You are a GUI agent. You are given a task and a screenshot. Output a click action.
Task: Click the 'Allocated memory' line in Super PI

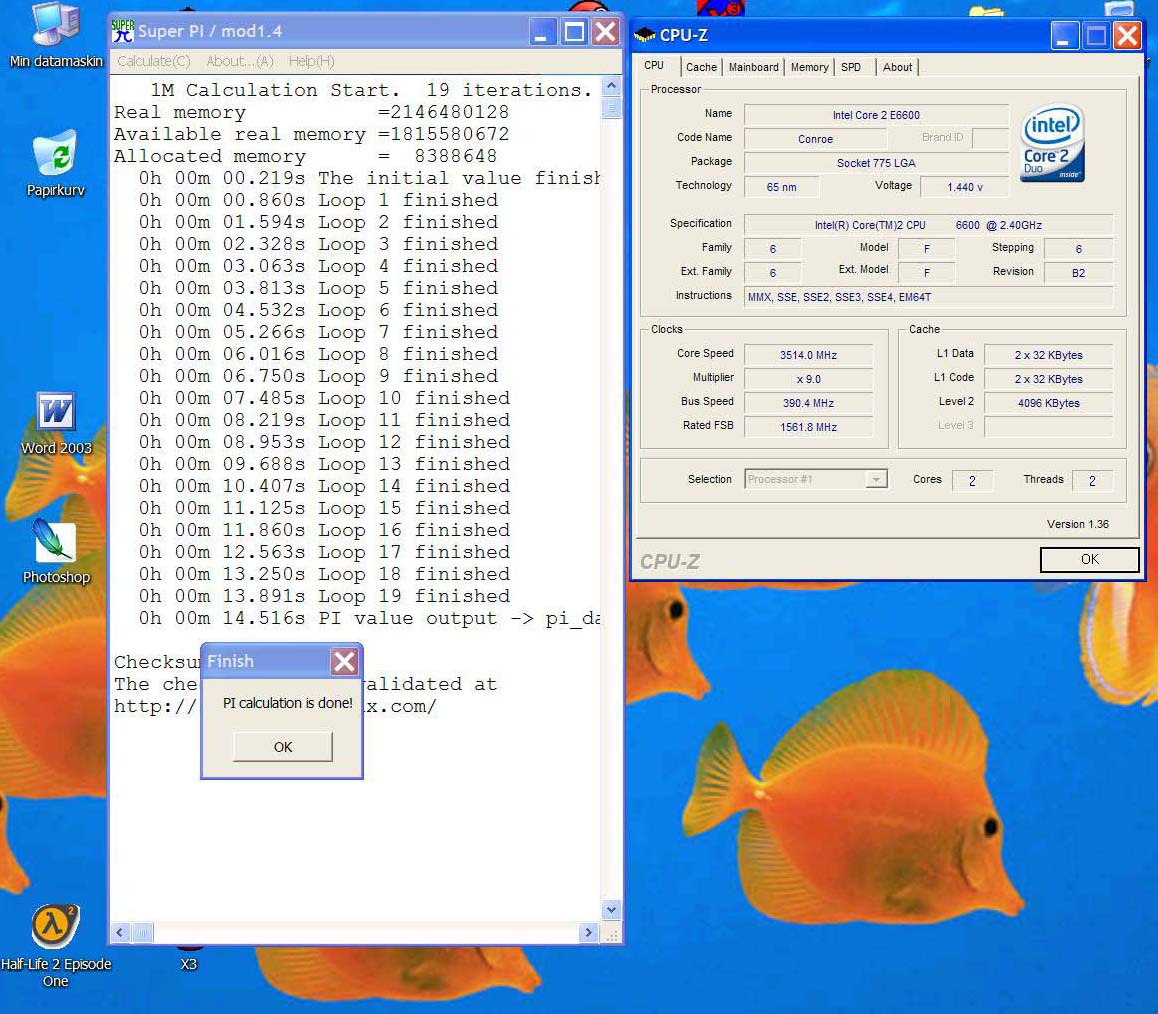pos(305,156)
